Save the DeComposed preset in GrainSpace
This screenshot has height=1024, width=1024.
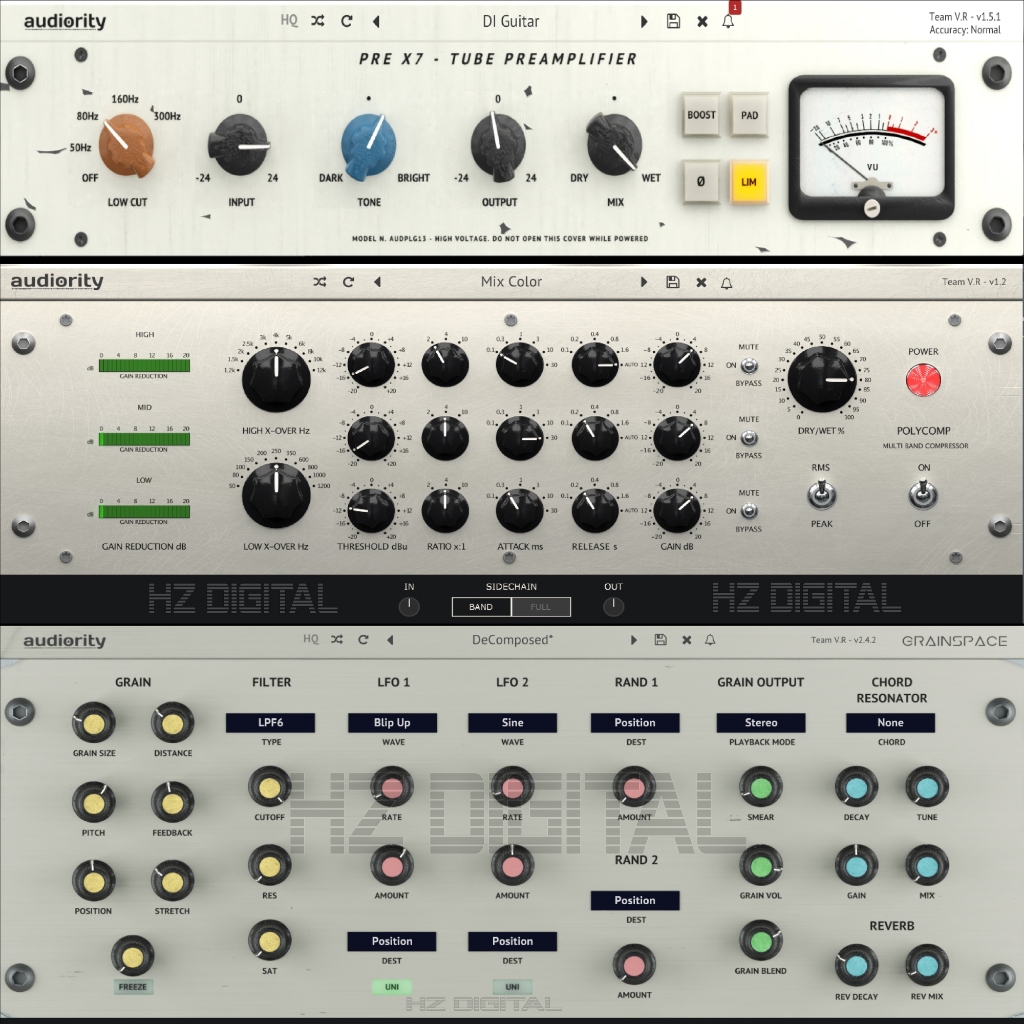tap(660, 640)
